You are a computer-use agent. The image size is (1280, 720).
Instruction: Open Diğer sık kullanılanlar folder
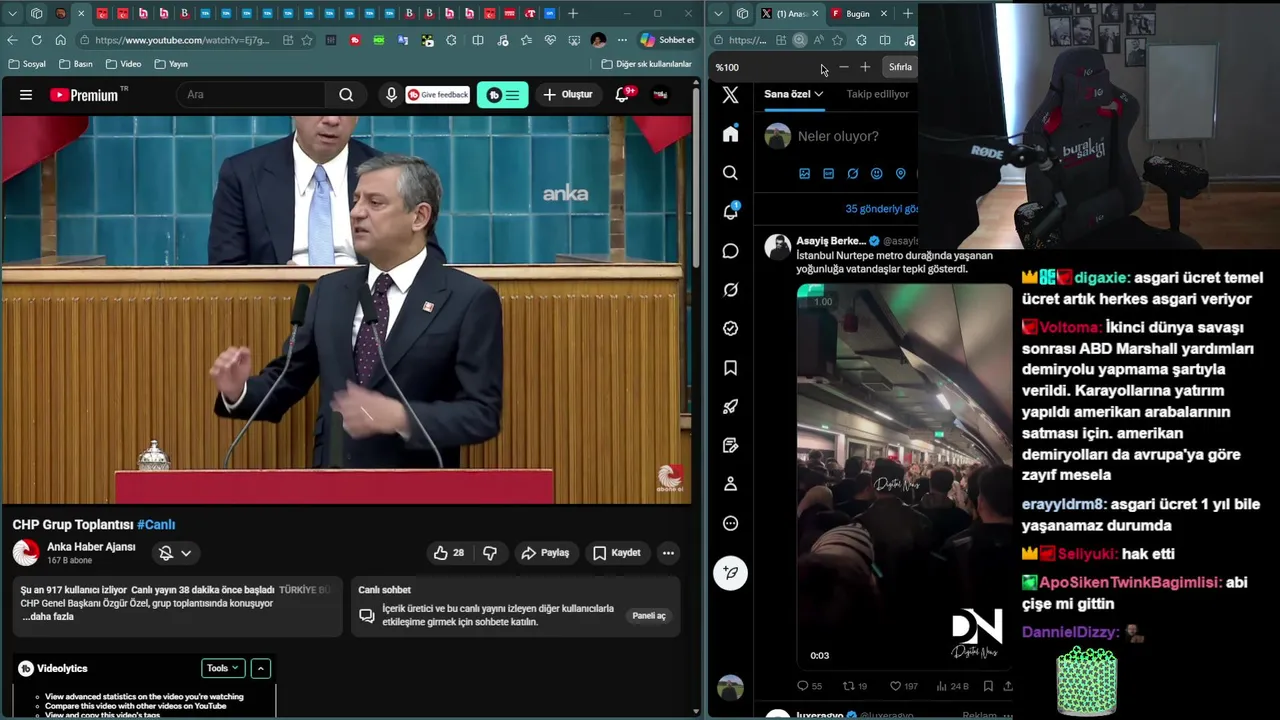tap(646, 64)
